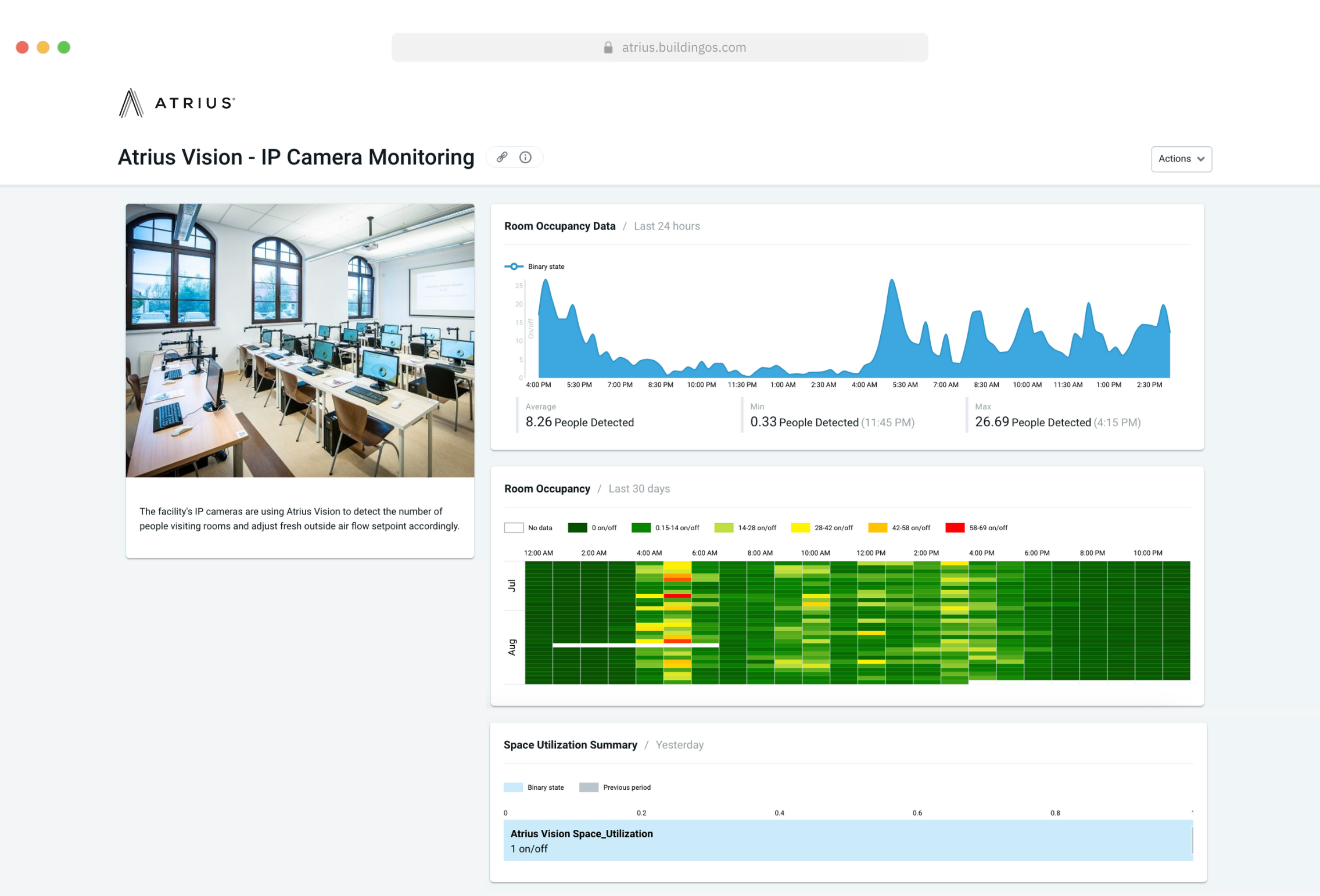This screenshot has height=896, width=1320.
Task: Click the 5:30 AM axis label
Action: click(x=905, y=384)
